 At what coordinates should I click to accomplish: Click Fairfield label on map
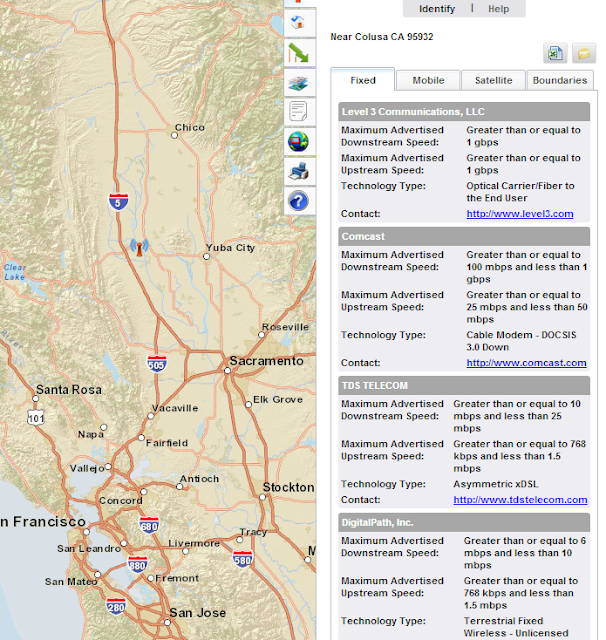[x=166, y=442]
